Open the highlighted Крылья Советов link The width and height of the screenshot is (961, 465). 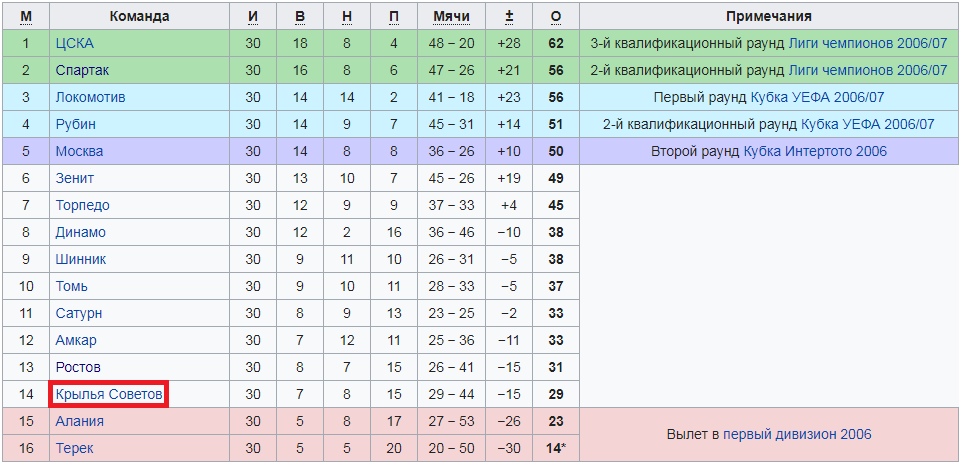[109, 395]
